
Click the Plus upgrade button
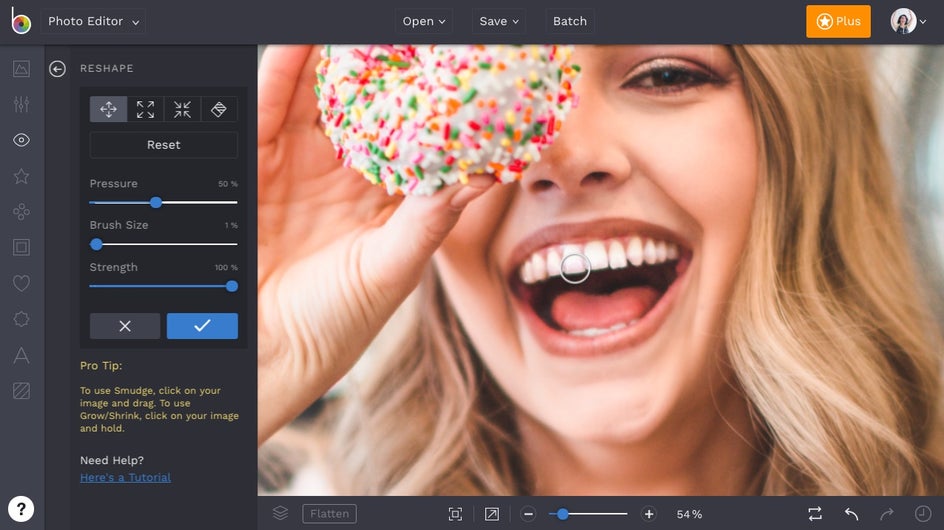coord(838,21)
